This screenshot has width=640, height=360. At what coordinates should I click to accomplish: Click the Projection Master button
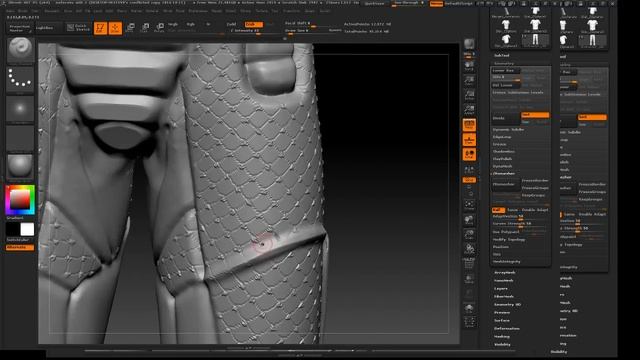(20, 28)
